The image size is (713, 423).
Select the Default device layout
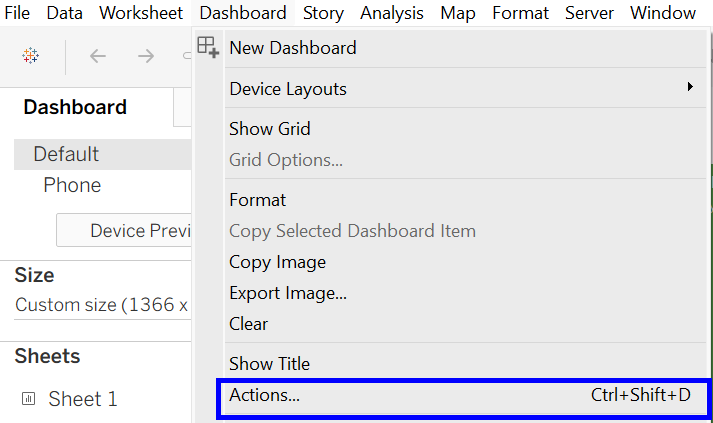pyautogui.click(x=66, y=154)
